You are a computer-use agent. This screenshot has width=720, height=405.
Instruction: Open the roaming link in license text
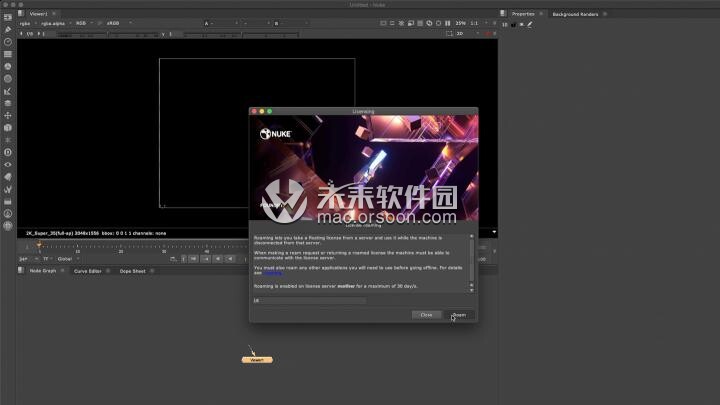(273, 273)
